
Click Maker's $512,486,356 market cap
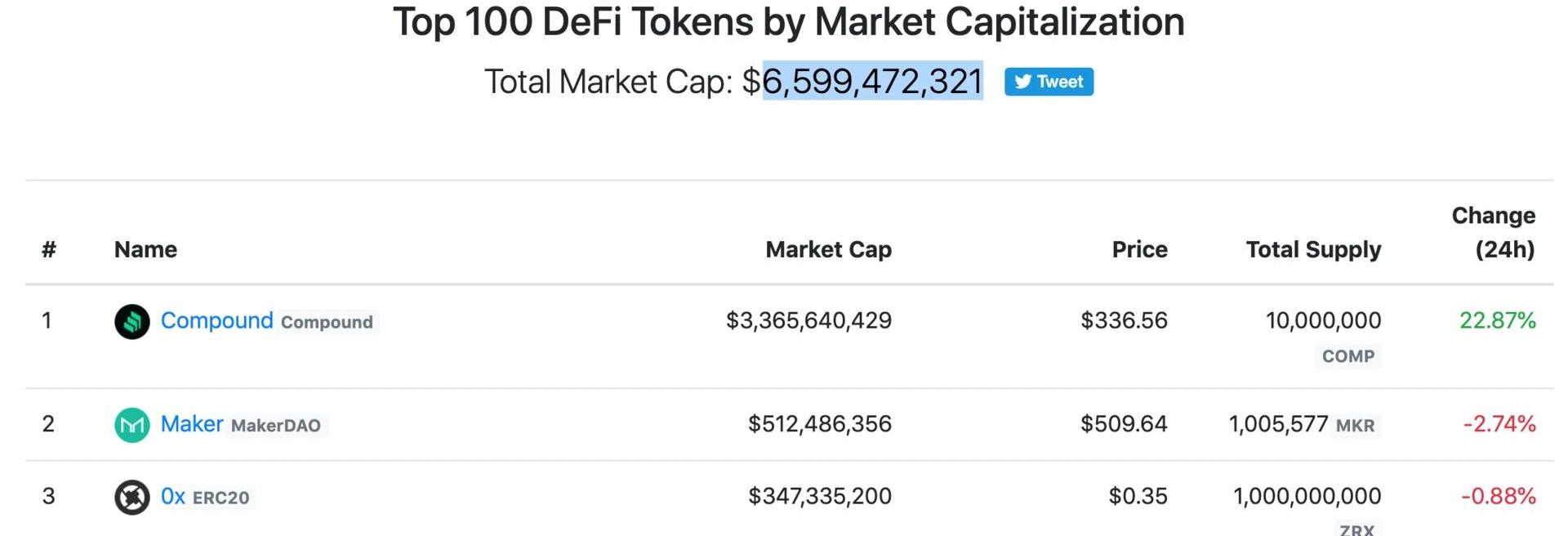tap(820, 424)
